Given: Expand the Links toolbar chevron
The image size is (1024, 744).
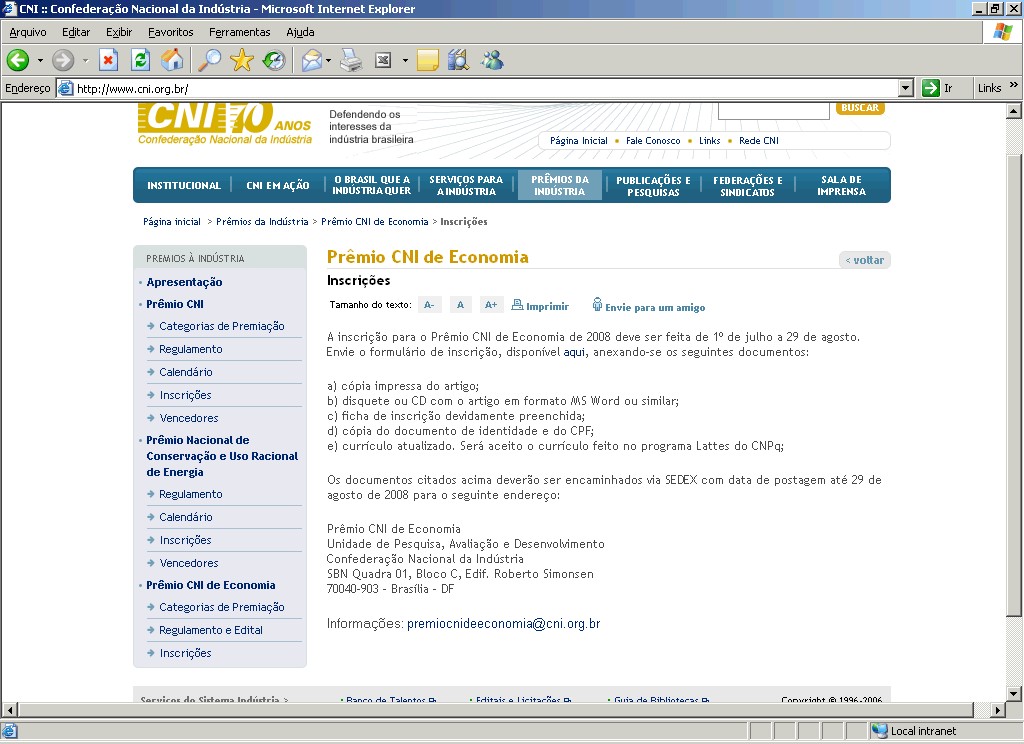Looking at the screenshot, I should [1014, 85].
